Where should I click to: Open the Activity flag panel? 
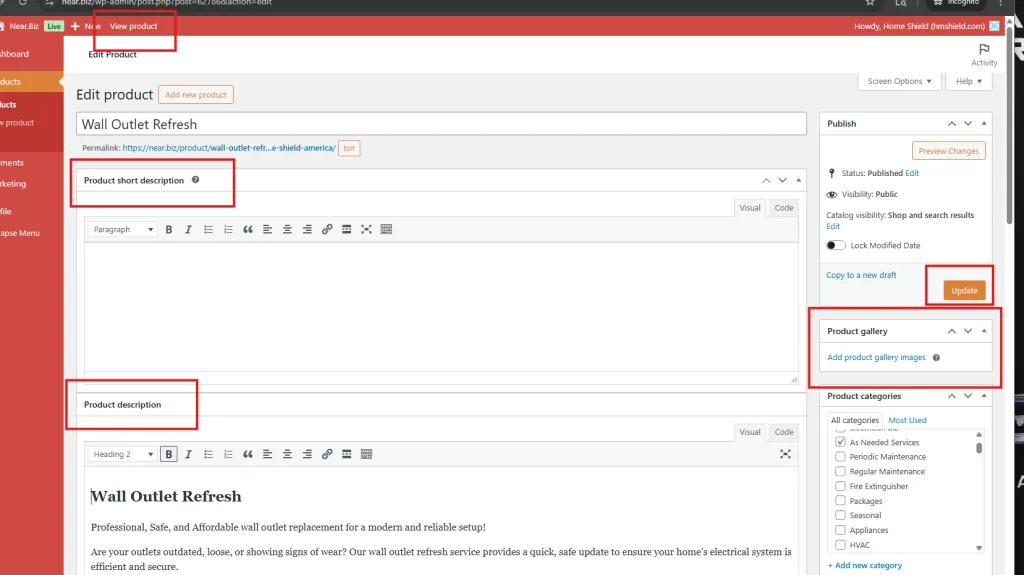coord(984,54)
